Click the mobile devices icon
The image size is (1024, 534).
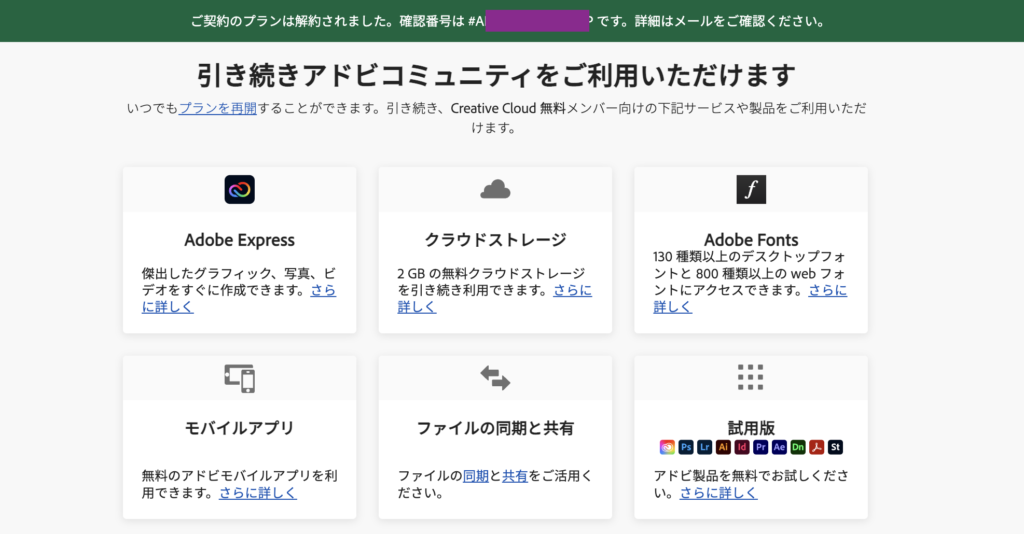240,378
